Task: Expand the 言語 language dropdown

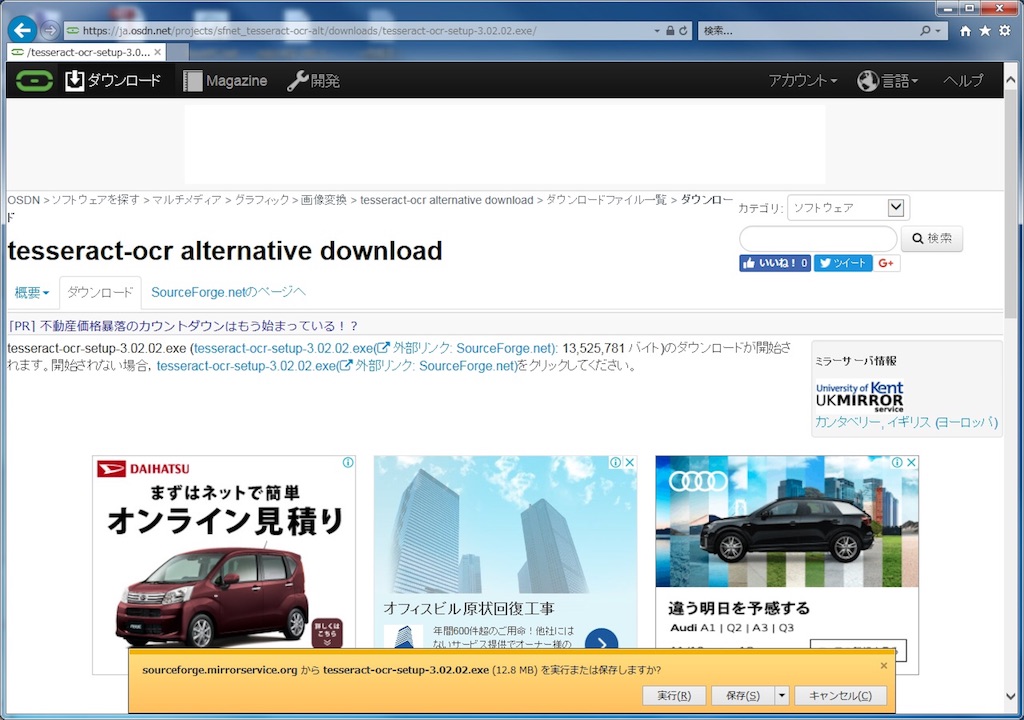Action: 888,80
